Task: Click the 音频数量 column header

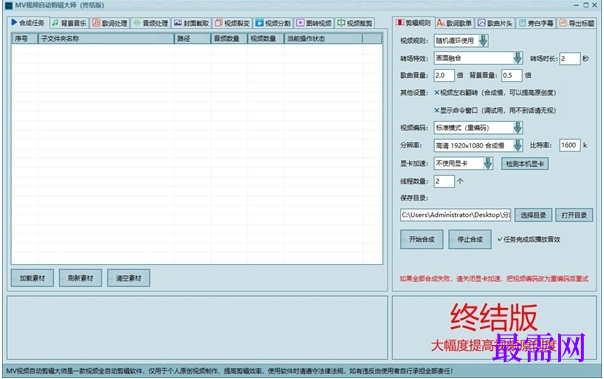Action: point(229,39)
